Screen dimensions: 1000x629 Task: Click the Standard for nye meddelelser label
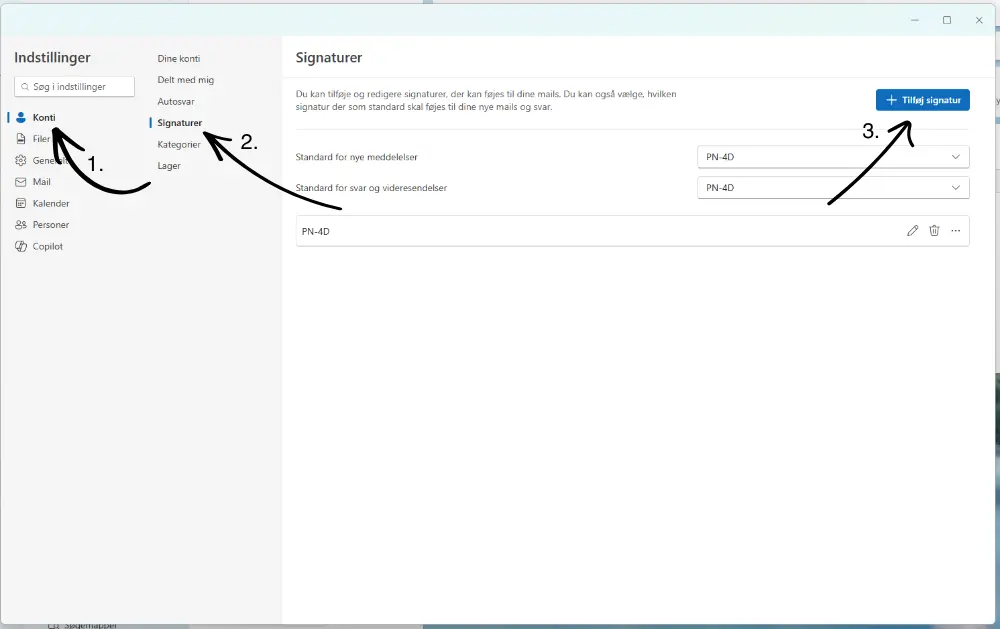[x=357, y=157]
